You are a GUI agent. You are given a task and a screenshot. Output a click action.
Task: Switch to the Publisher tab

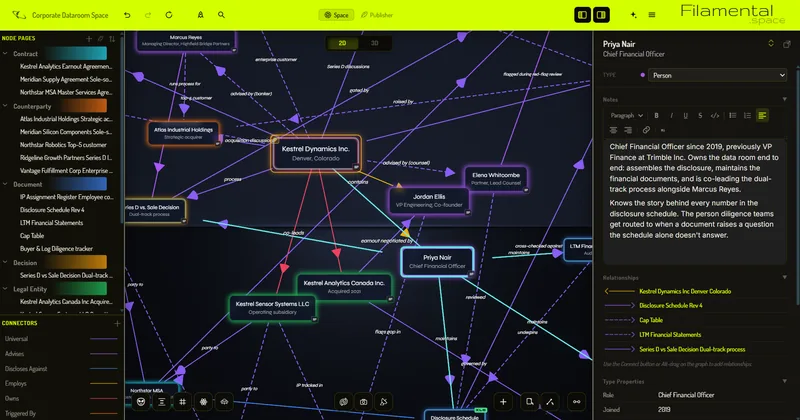tap(377, 15)
